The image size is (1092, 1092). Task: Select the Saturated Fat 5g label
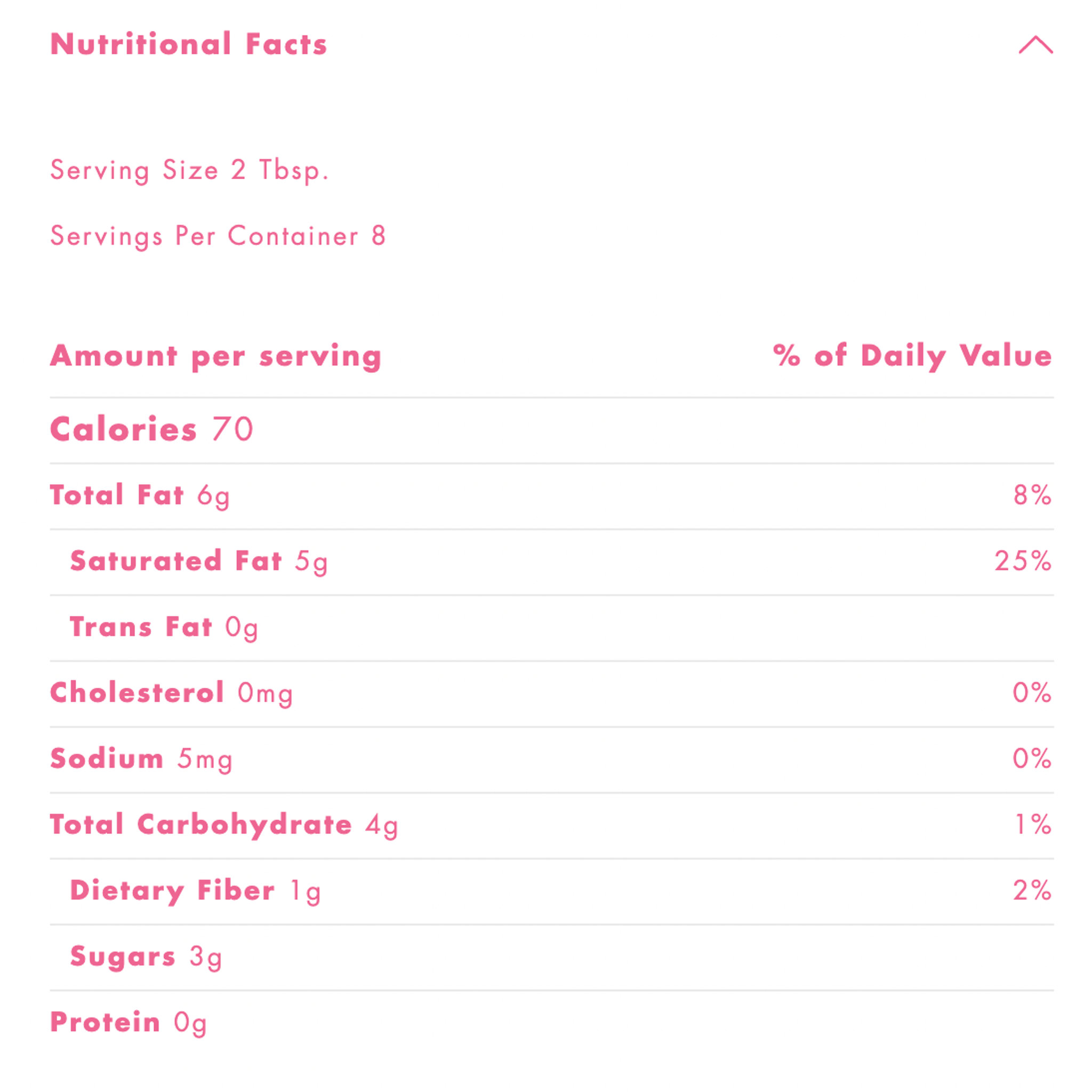pos(198,561)
